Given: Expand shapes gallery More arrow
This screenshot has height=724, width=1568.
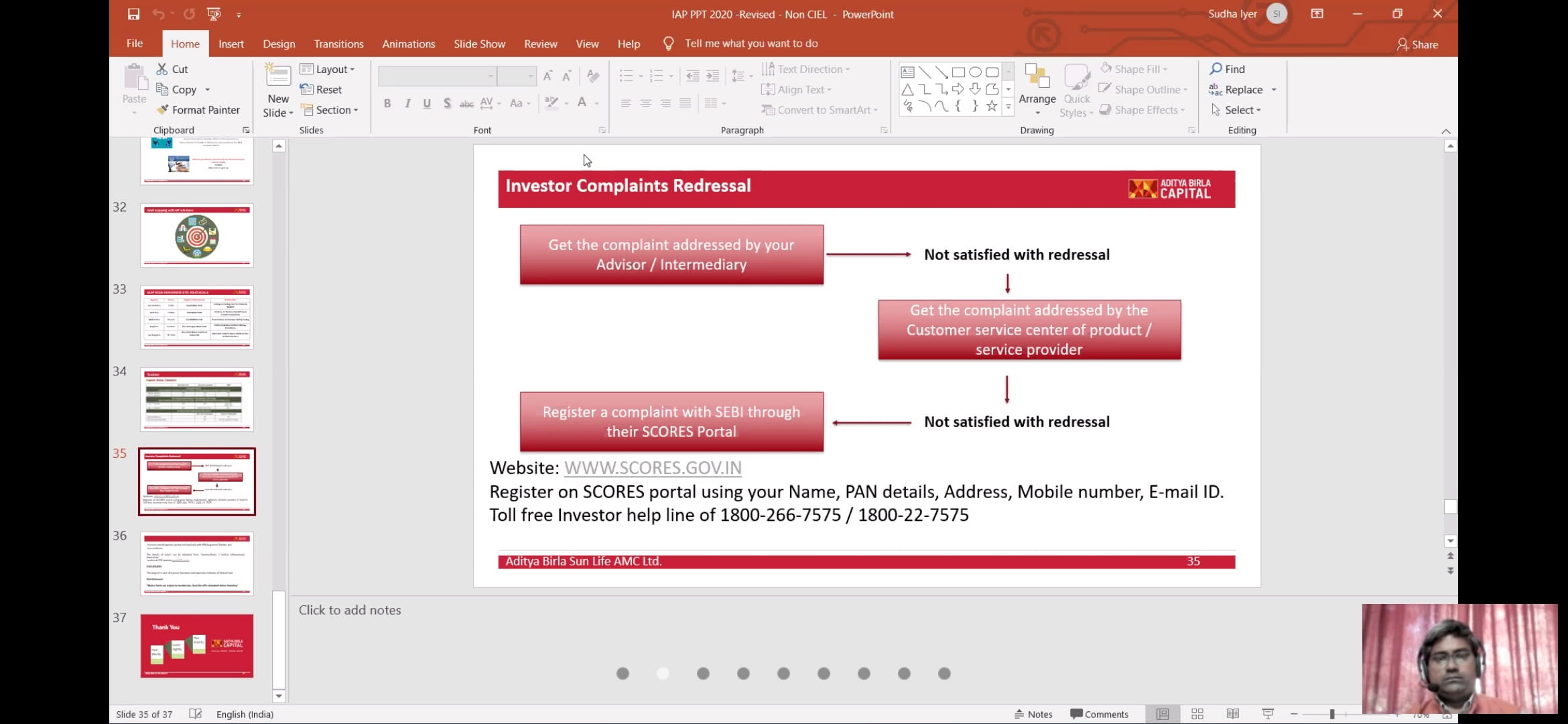Looking at the screenshot, I should click(x=1008, y=106).
